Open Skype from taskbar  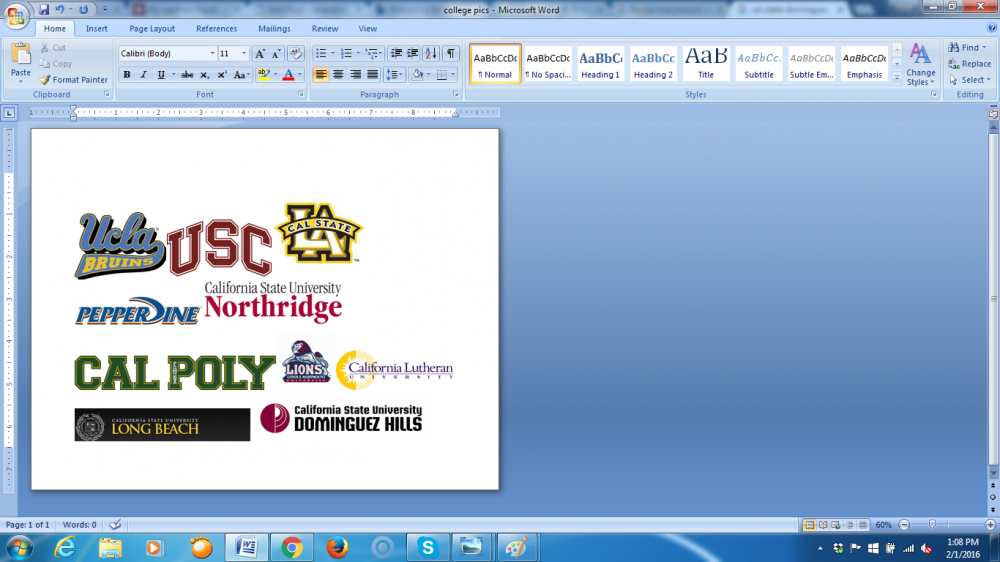point(427,547)
